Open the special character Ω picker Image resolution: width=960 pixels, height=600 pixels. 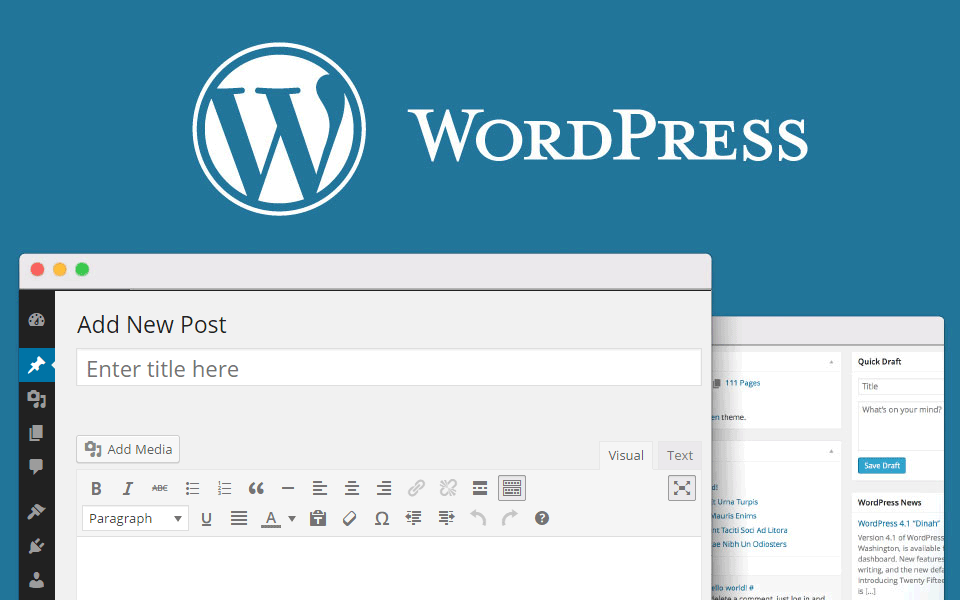click(x=381, y=518)
